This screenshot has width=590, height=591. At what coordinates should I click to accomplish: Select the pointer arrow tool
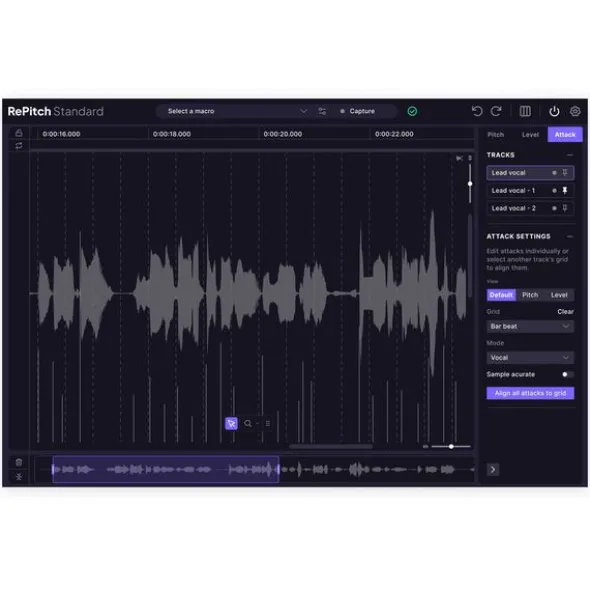[231, 423]
